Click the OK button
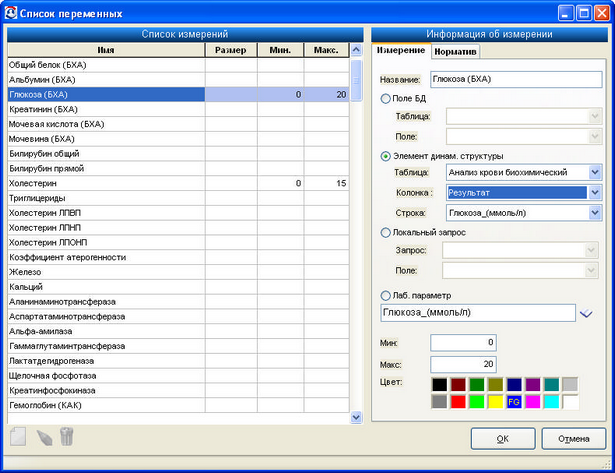615x473 pixels. click(x=503, y=438)
